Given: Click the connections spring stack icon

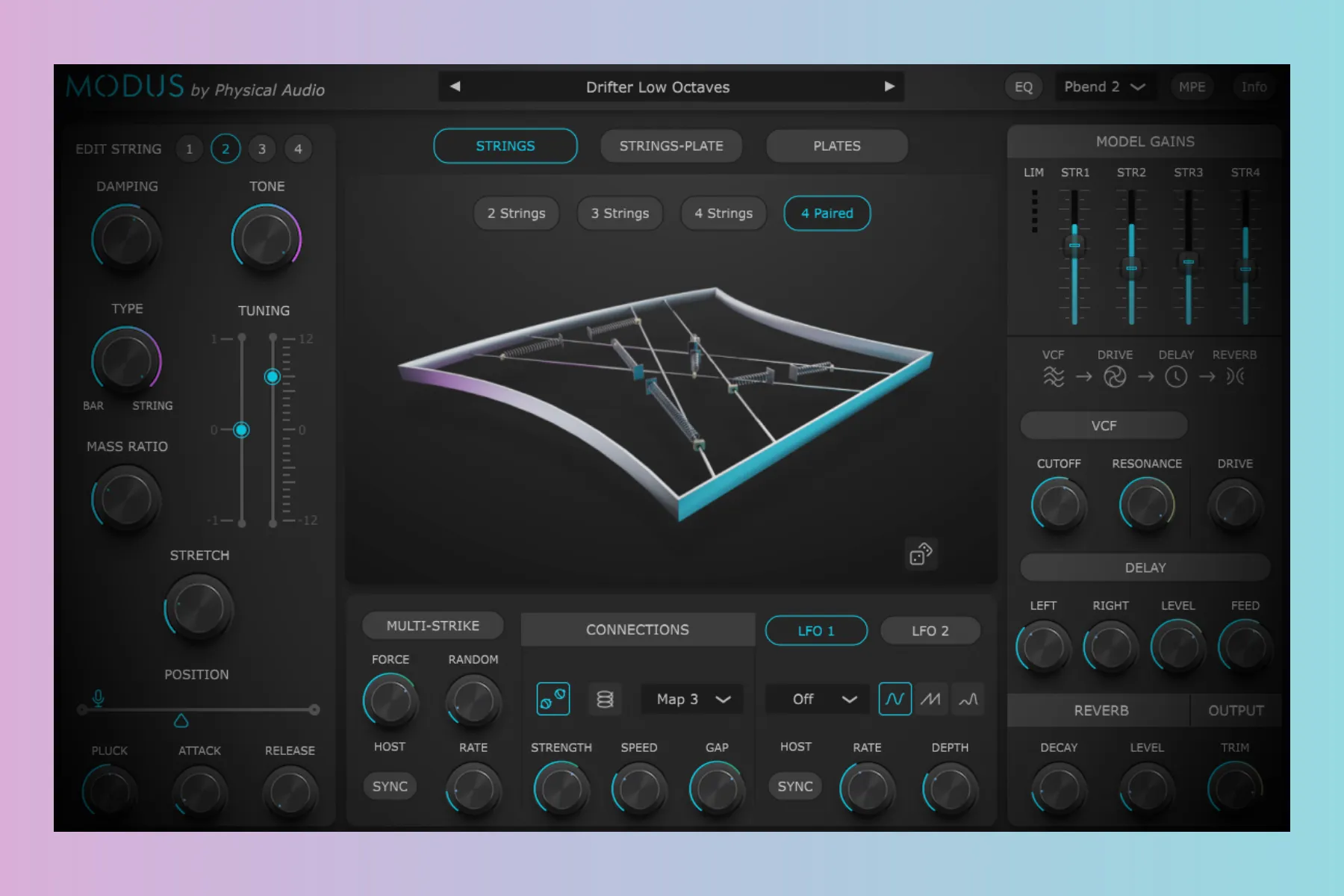Looking at the screenshot, I should coord(605,699).
